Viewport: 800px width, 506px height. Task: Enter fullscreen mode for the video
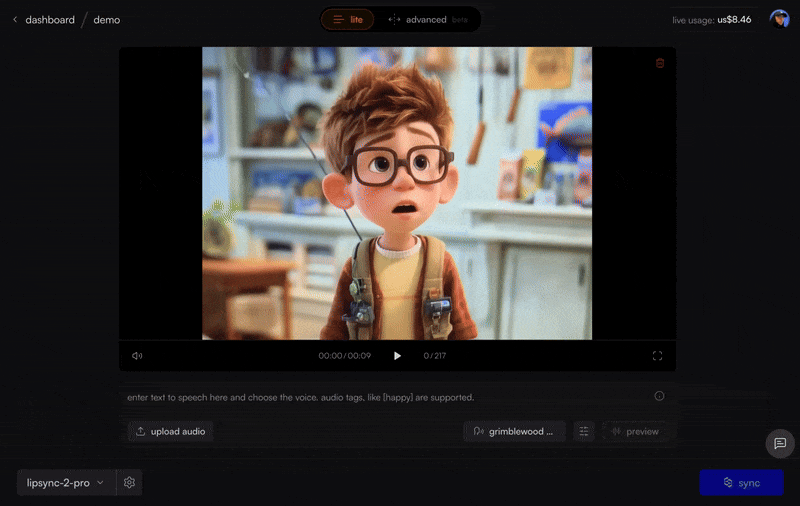pos(657,356)
